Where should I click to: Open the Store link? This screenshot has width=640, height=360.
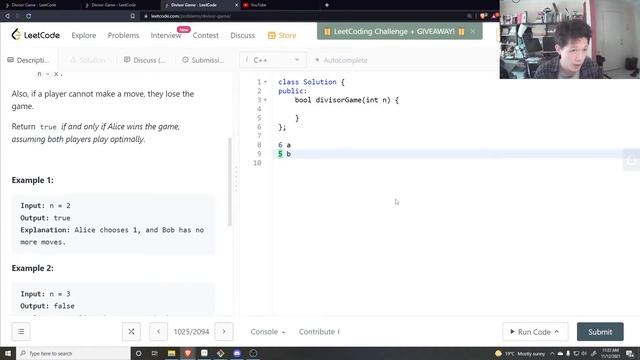(282, 36)
